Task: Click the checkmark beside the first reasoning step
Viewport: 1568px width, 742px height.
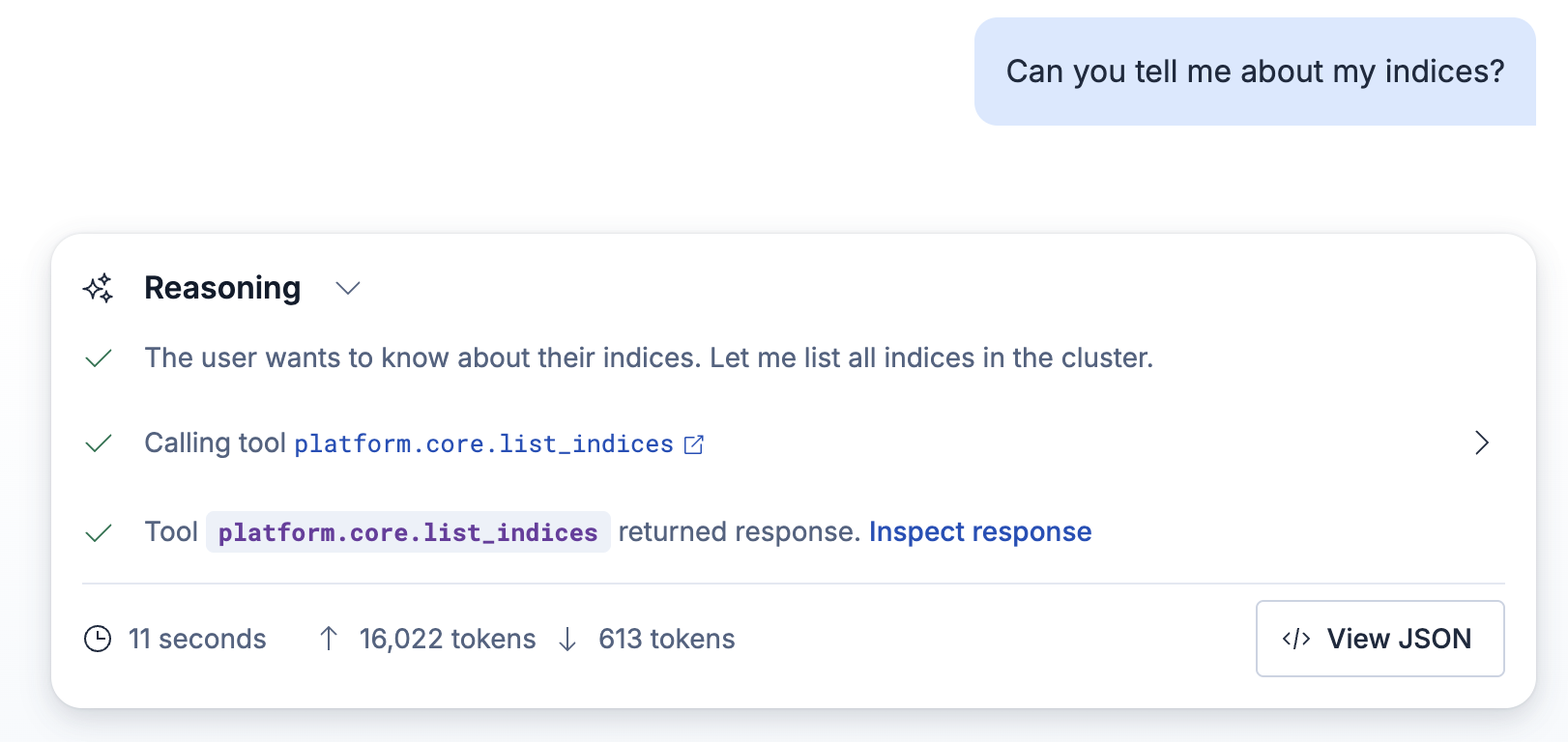Action: pyautogui.click(x=99, y=358)
